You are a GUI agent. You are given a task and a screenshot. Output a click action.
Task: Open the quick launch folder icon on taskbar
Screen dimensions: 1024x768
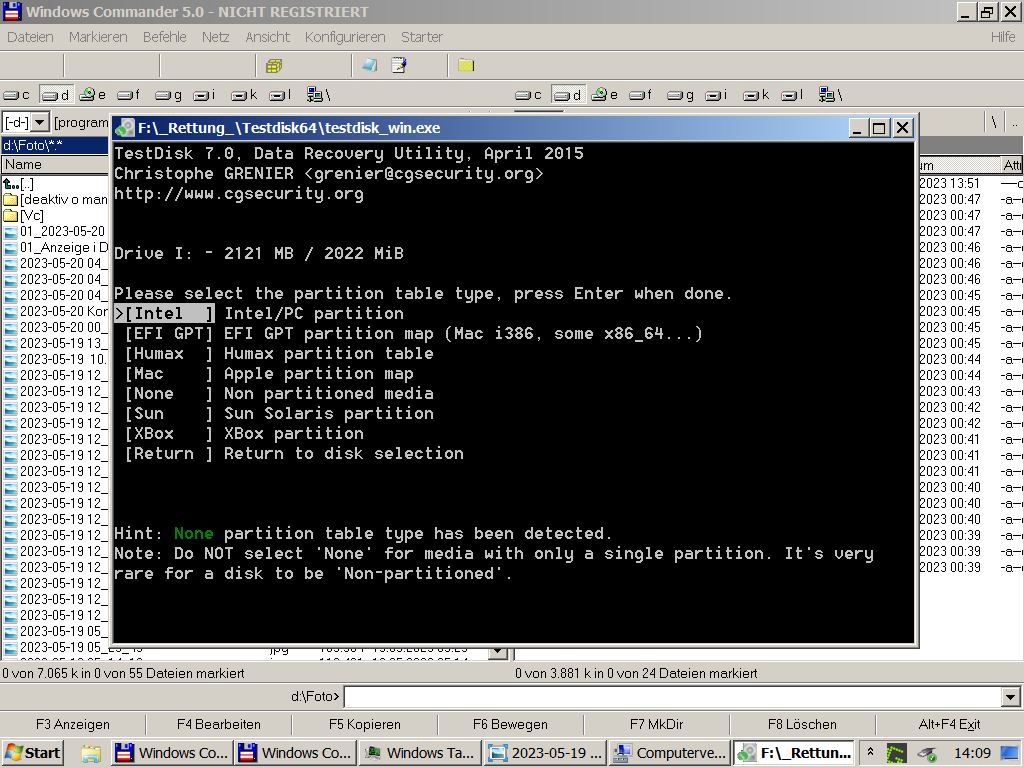click(90, 753)
